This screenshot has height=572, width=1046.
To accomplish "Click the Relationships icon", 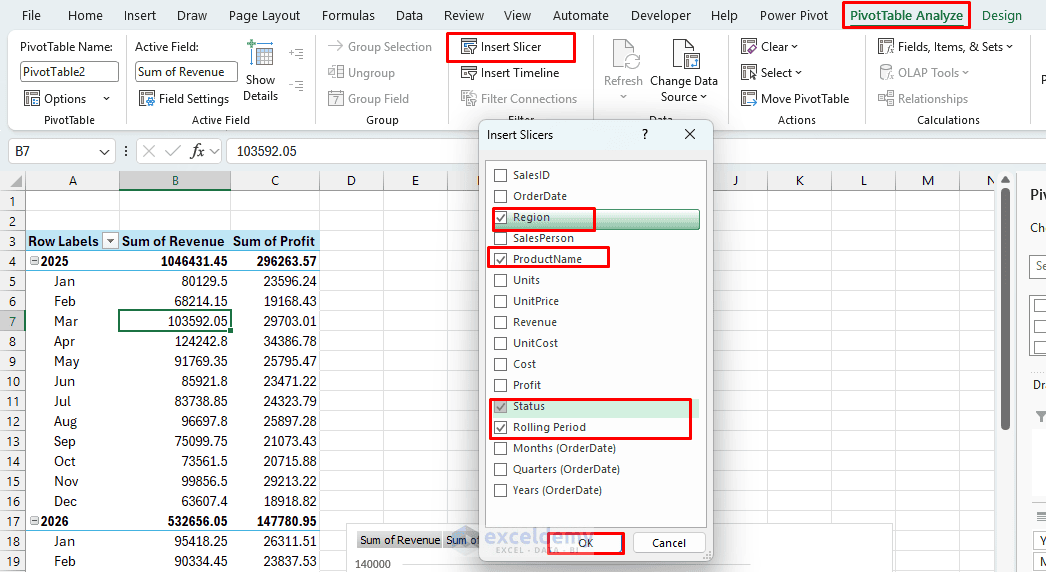I will [x=886, y=99].
